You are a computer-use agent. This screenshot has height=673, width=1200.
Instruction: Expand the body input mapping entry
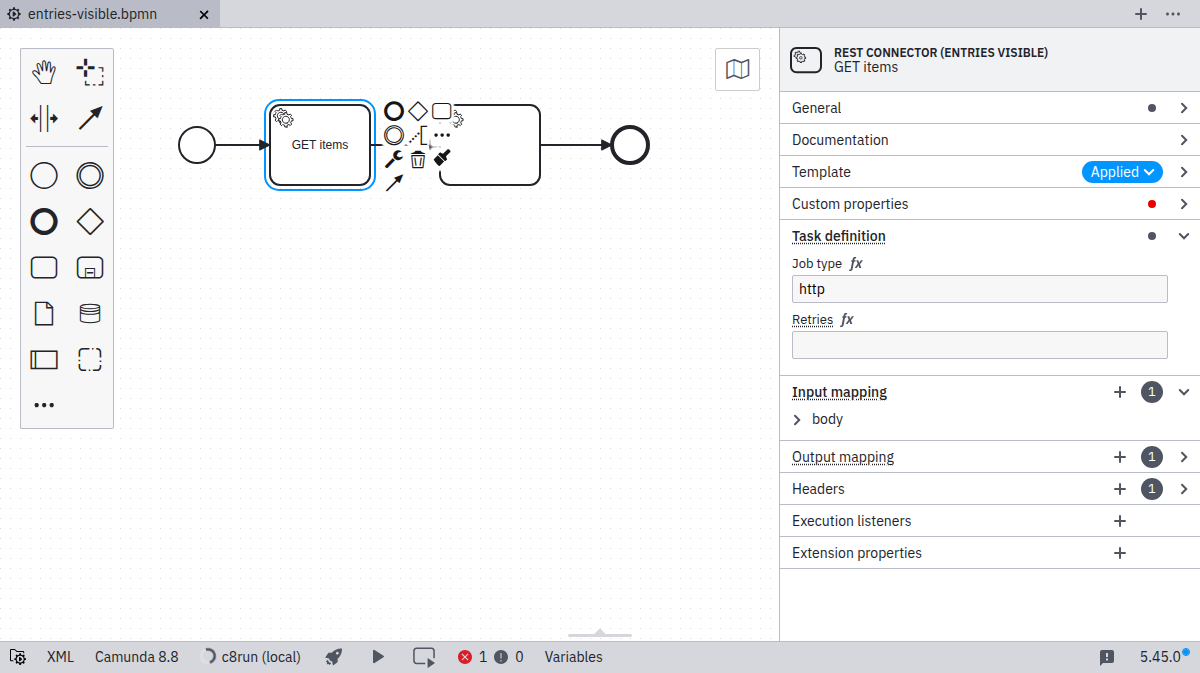(x=797, y=420)
